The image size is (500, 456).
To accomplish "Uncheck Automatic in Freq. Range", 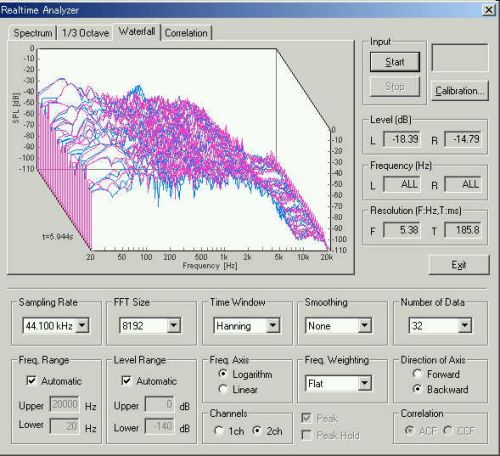I will (x=31, y=381).
